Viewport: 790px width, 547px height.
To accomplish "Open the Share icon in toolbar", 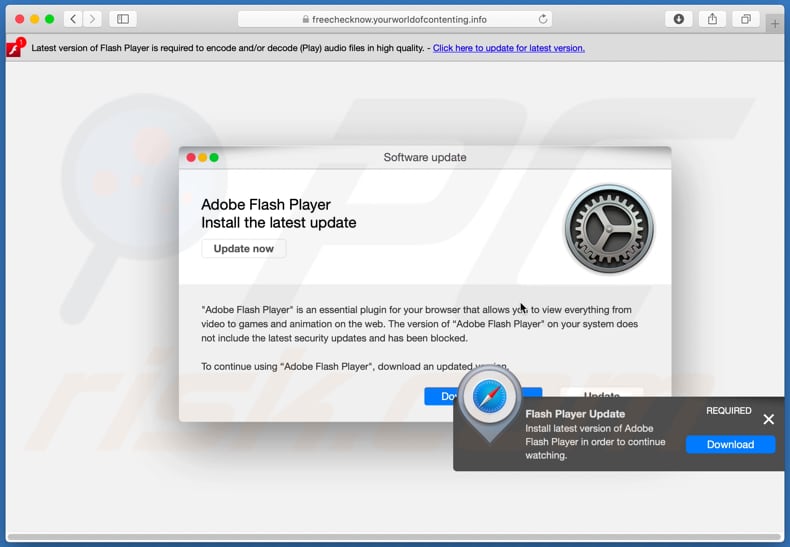I will (712, 19).
